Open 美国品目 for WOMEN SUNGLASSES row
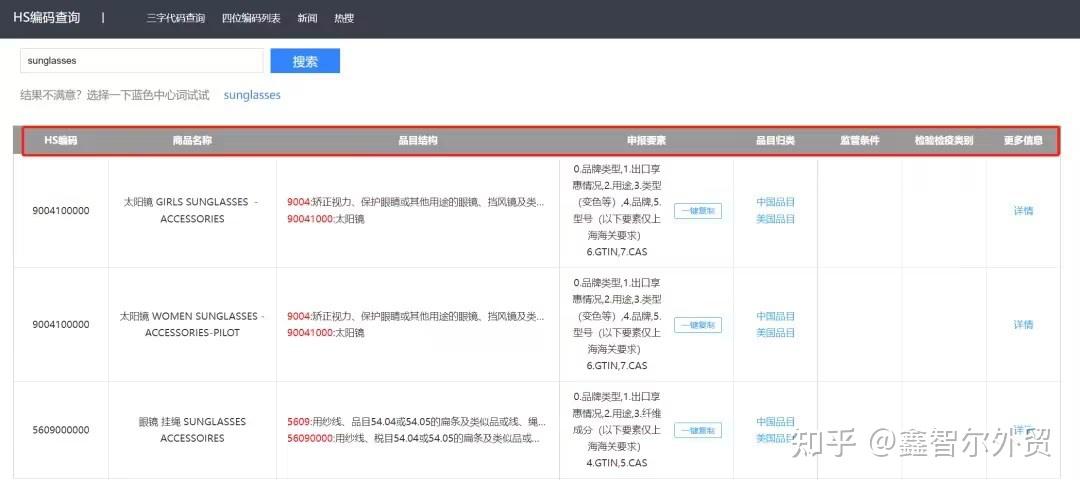 776,333
